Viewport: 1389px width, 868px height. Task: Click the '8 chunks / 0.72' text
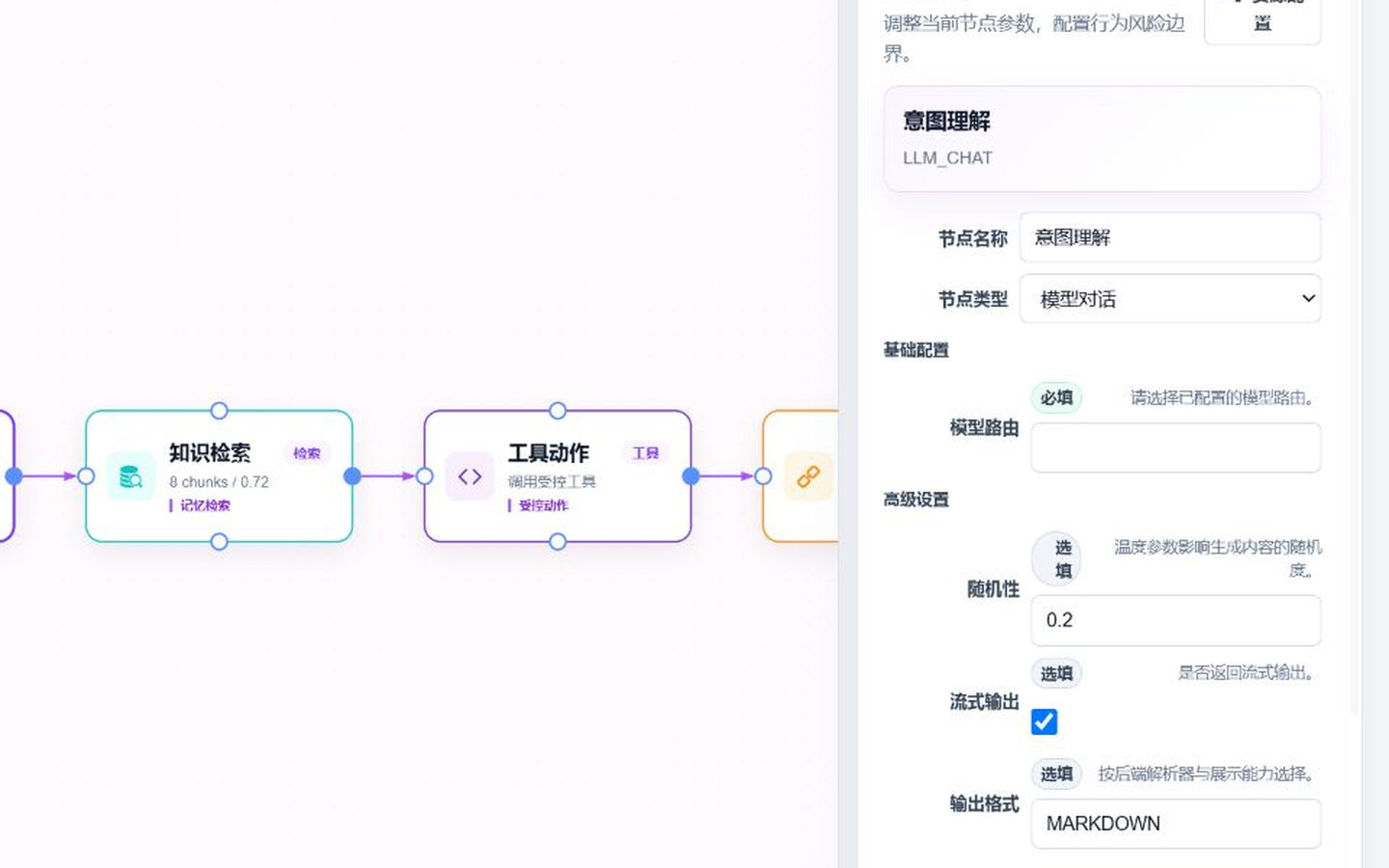(x=219, y=482)
